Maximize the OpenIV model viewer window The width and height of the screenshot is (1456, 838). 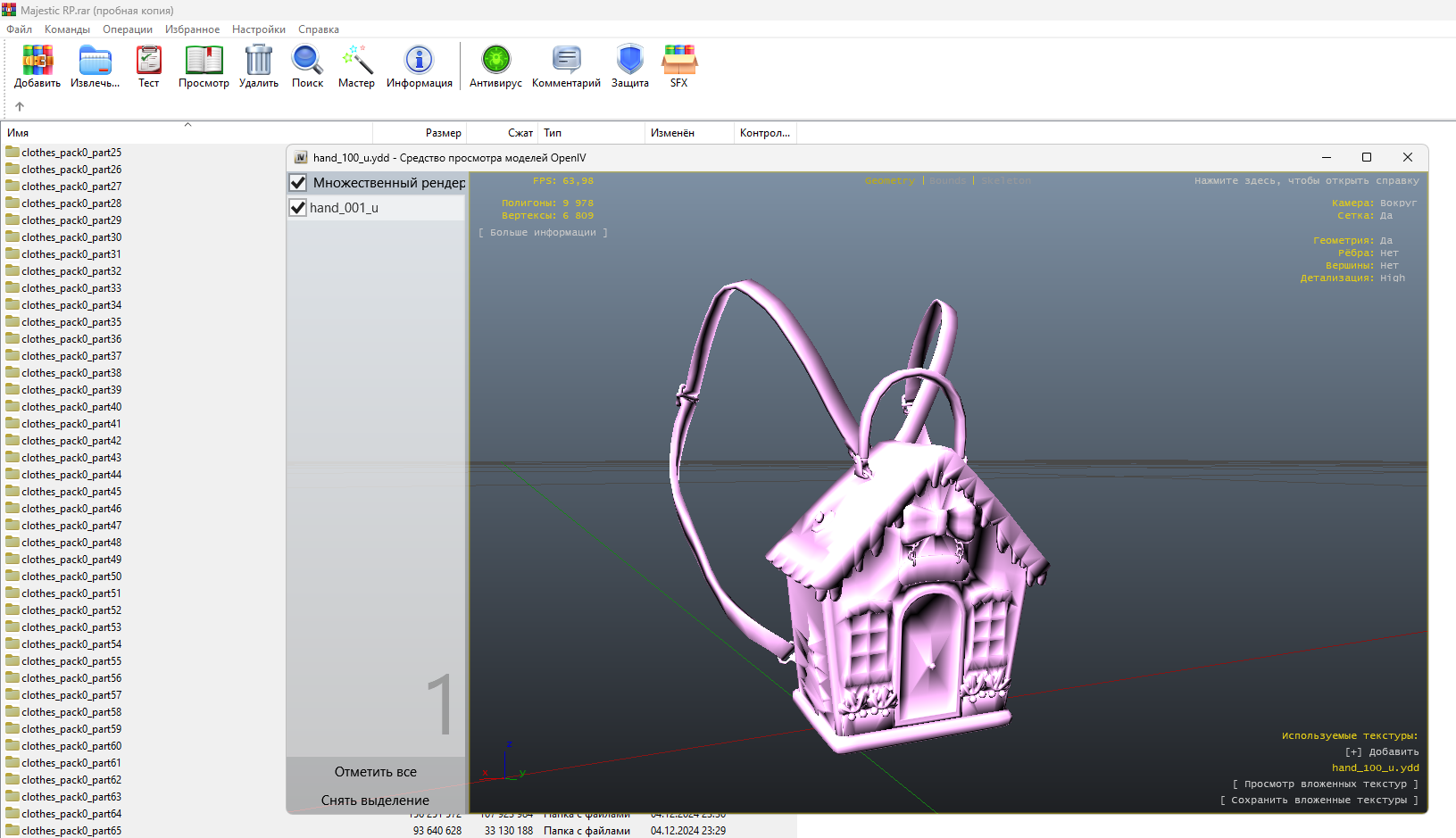coord(1366,157)
